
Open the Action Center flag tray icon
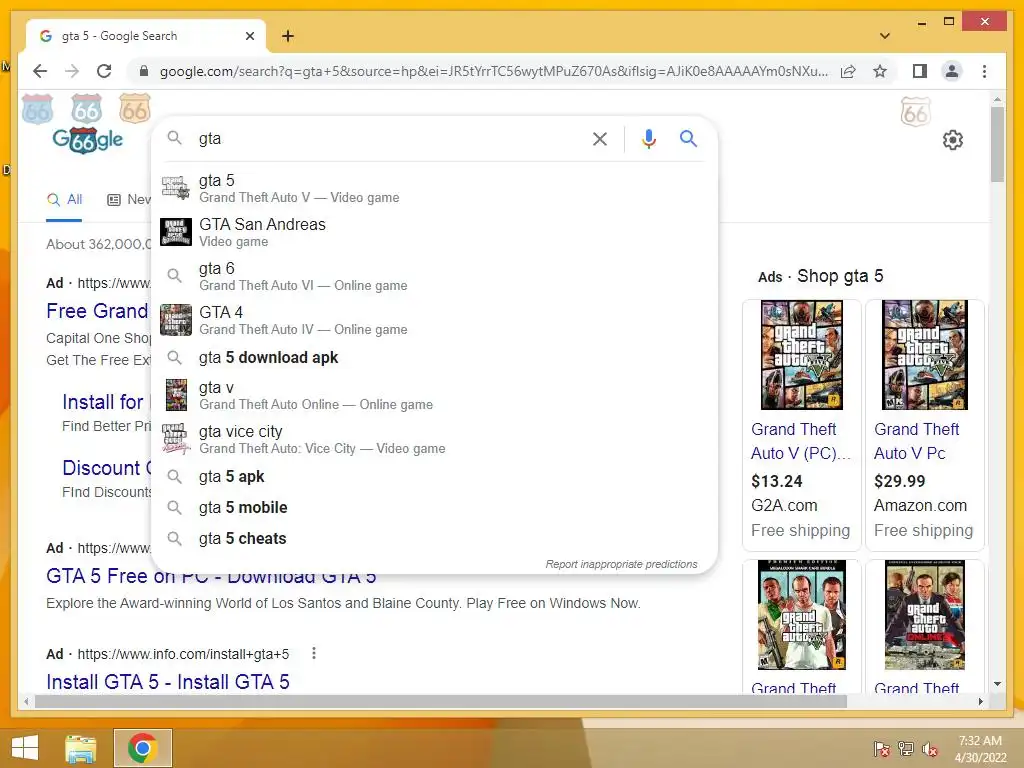click(x=881, y=749)
